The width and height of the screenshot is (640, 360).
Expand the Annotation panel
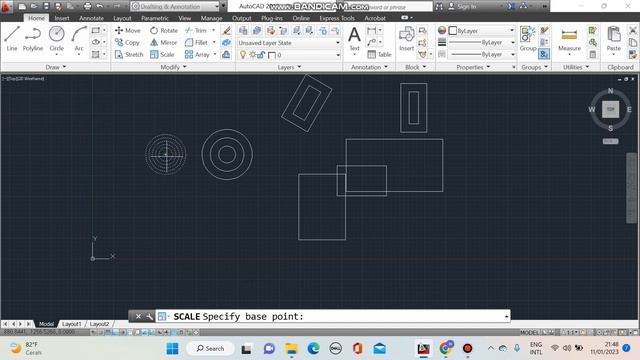point(369,67)
